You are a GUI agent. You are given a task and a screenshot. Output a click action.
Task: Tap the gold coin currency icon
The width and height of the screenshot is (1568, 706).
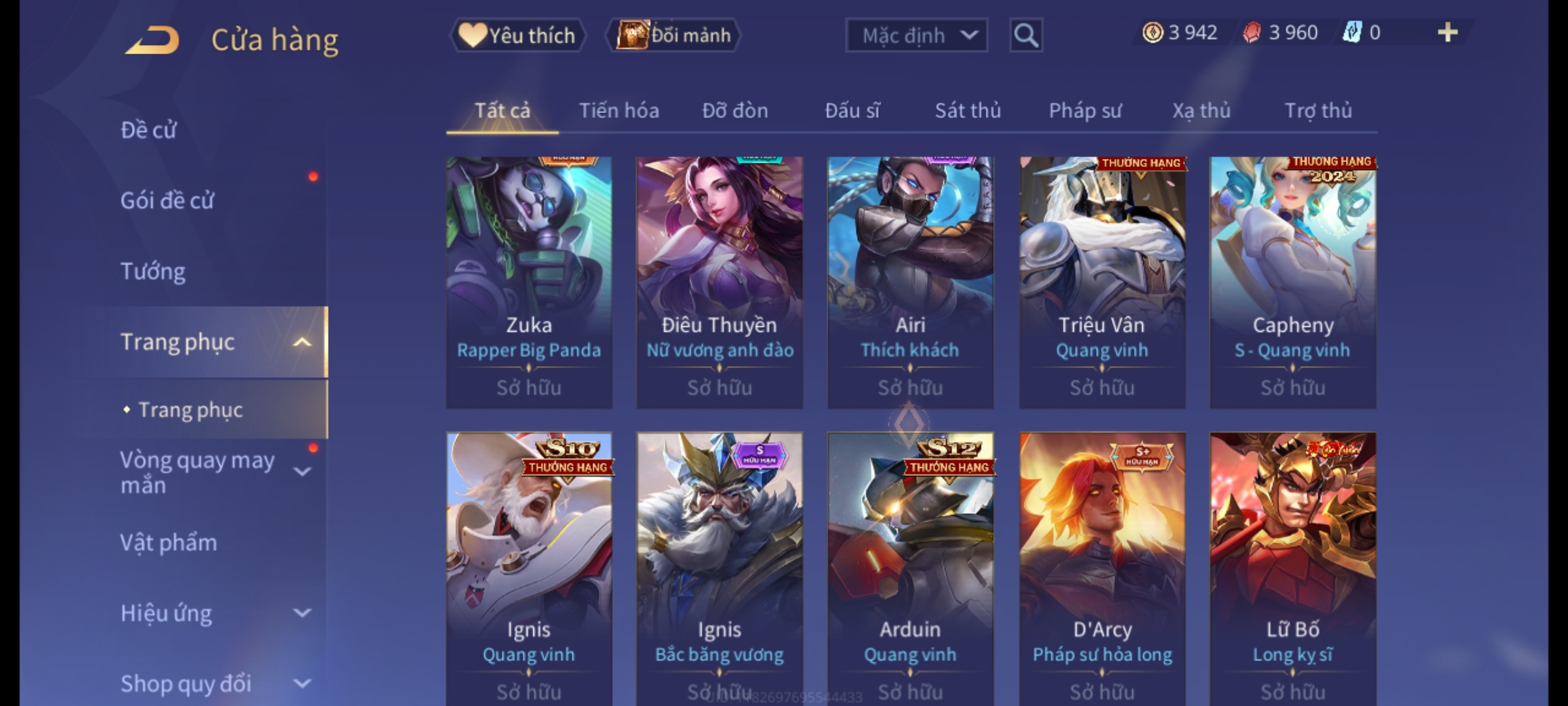(x=1152, y=33)
